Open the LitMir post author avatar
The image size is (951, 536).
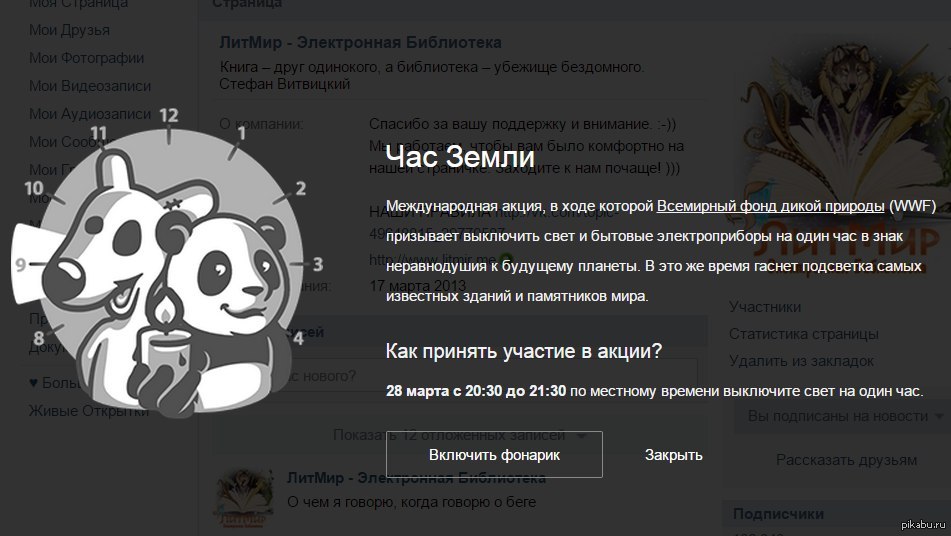(243, 497)
